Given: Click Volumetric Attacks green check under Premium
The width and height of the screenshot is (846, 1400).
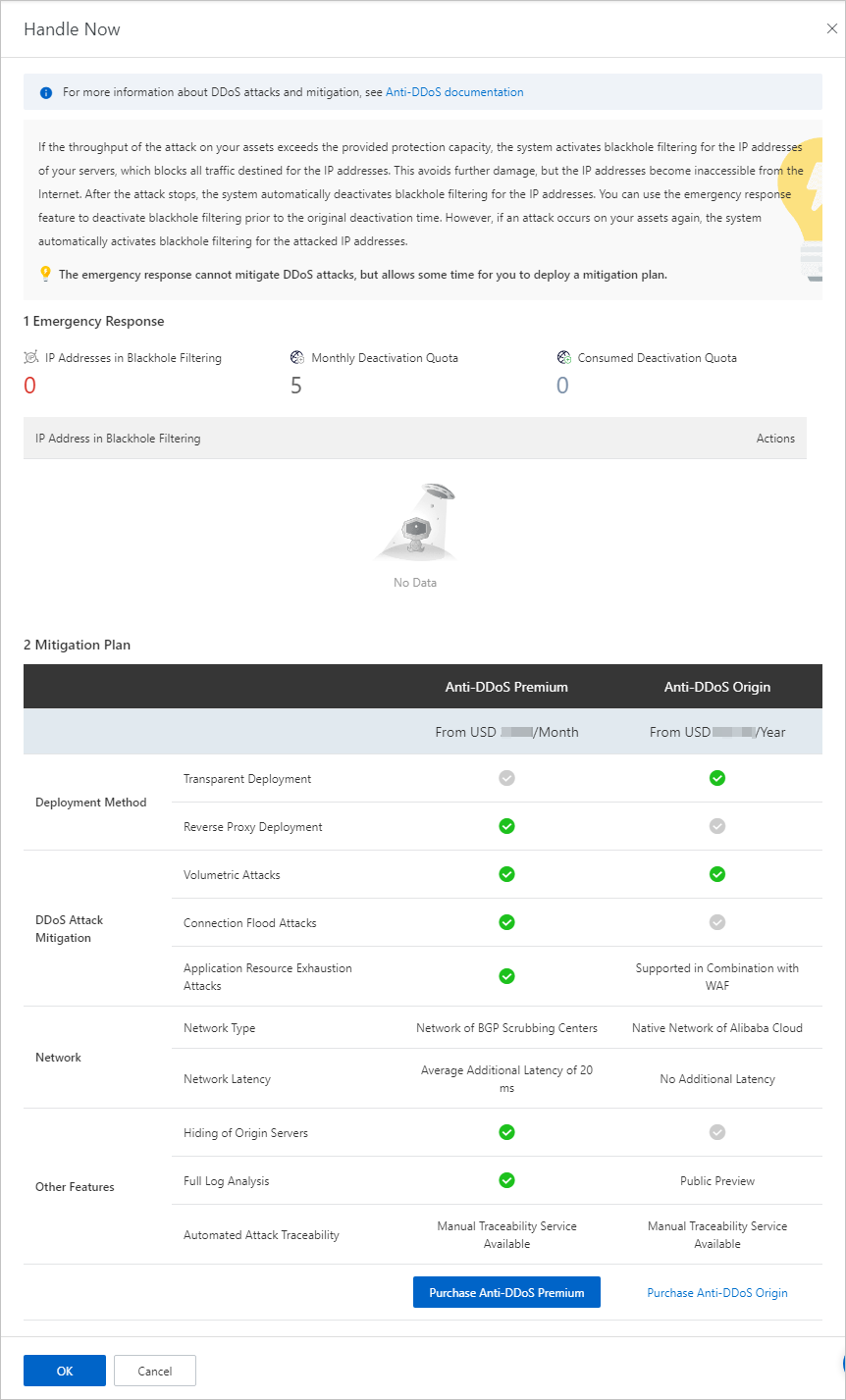Looking at the screenshot, I should (506, 874).
